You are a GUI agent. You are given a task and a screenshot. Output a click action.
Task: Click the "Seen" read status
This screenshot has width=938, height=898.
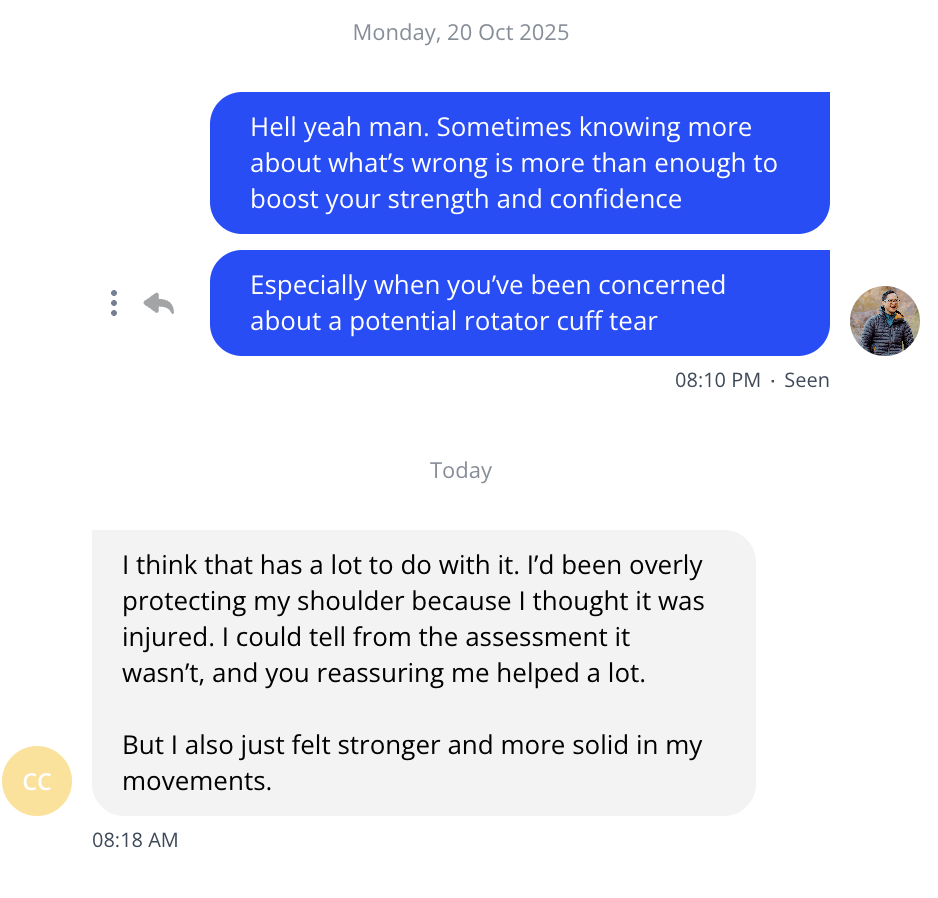coord(807,380)
